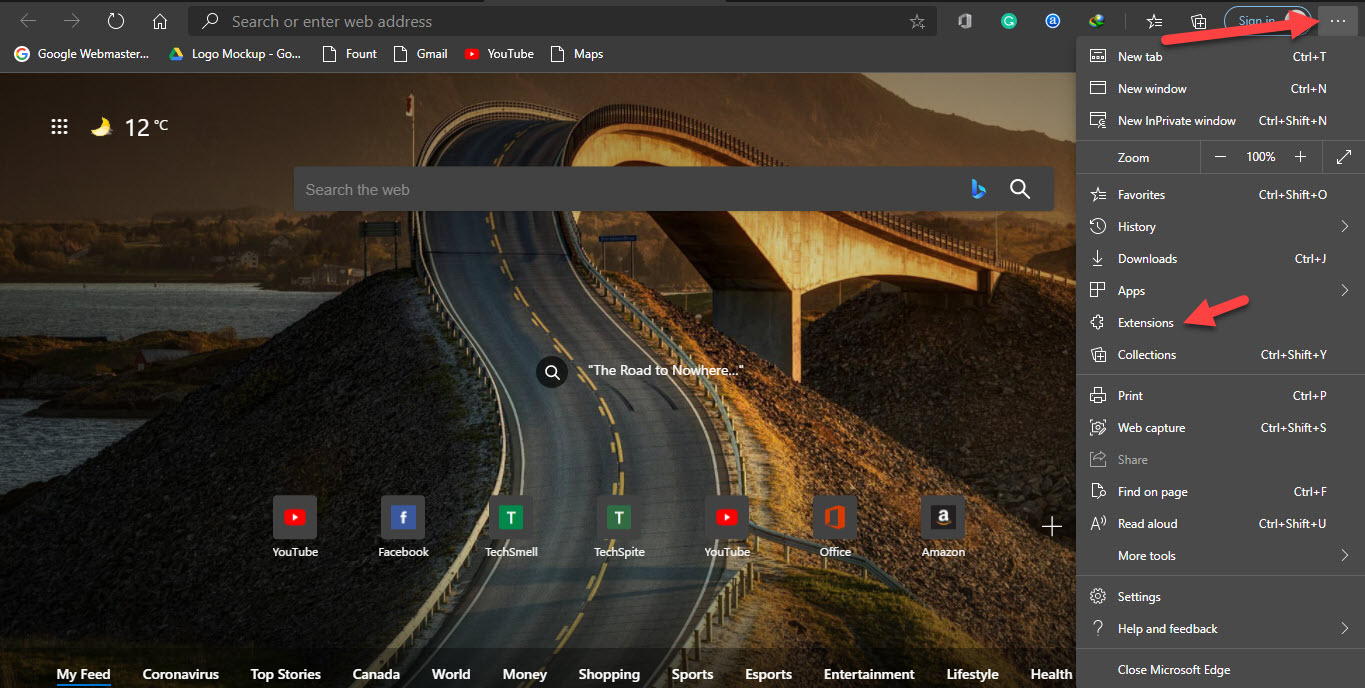The height and width of the screenshot is (688, 1365).
Task: Click the Home icon in the toolbar
Action: [x=159, y=21]
